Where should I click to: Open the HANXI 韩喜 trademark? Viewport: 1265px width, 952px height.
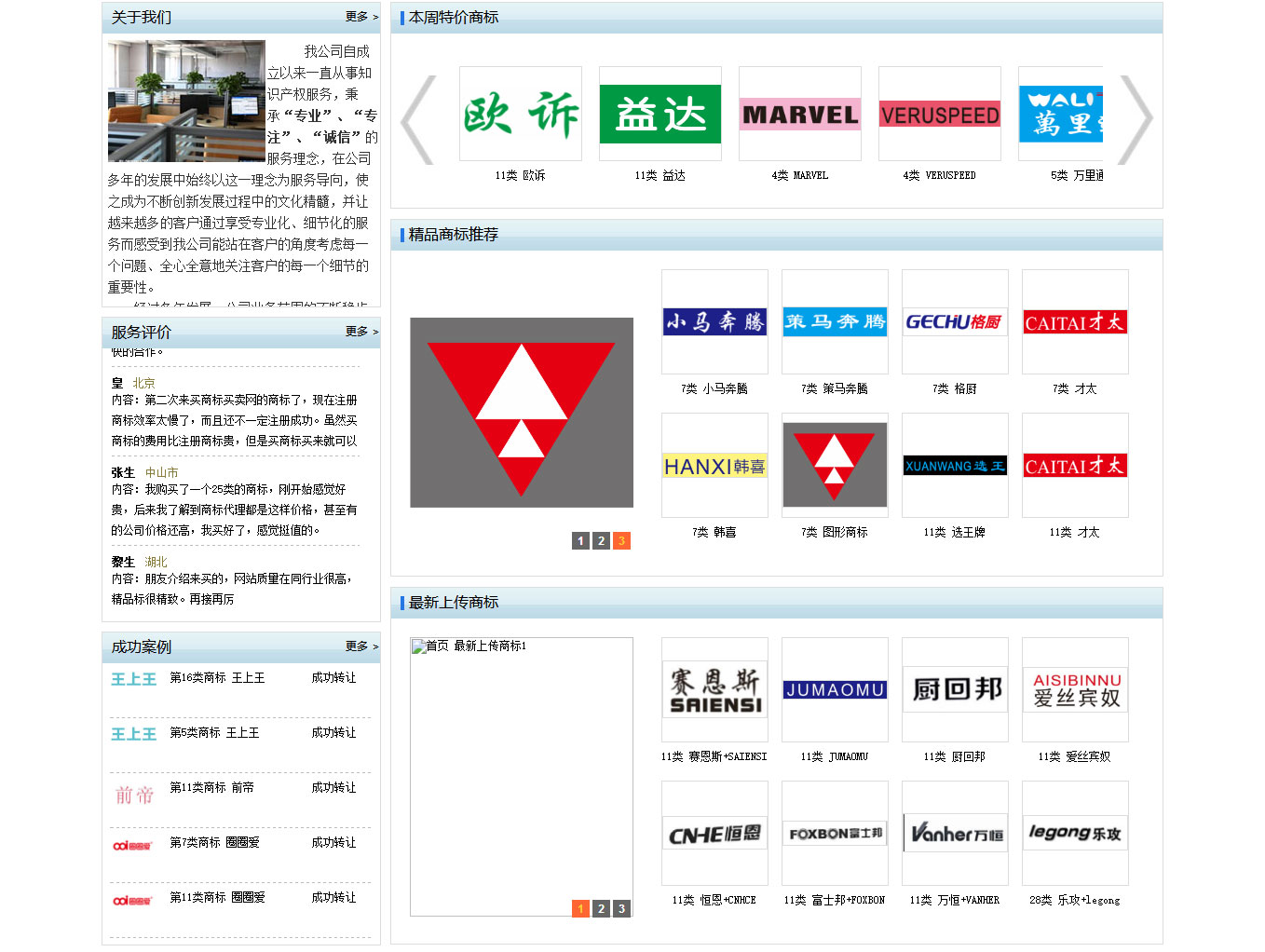(714, 465)
